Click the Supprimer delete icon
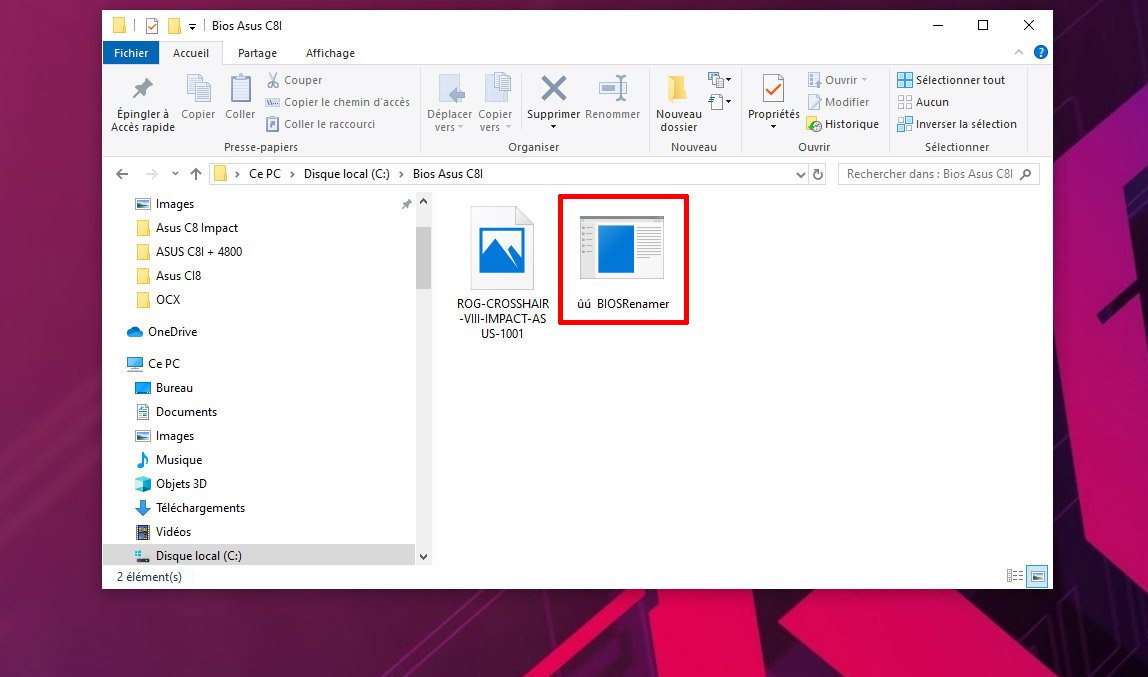Image resolution: width=1148 pixels, height=677 pixels. (553, 90)
